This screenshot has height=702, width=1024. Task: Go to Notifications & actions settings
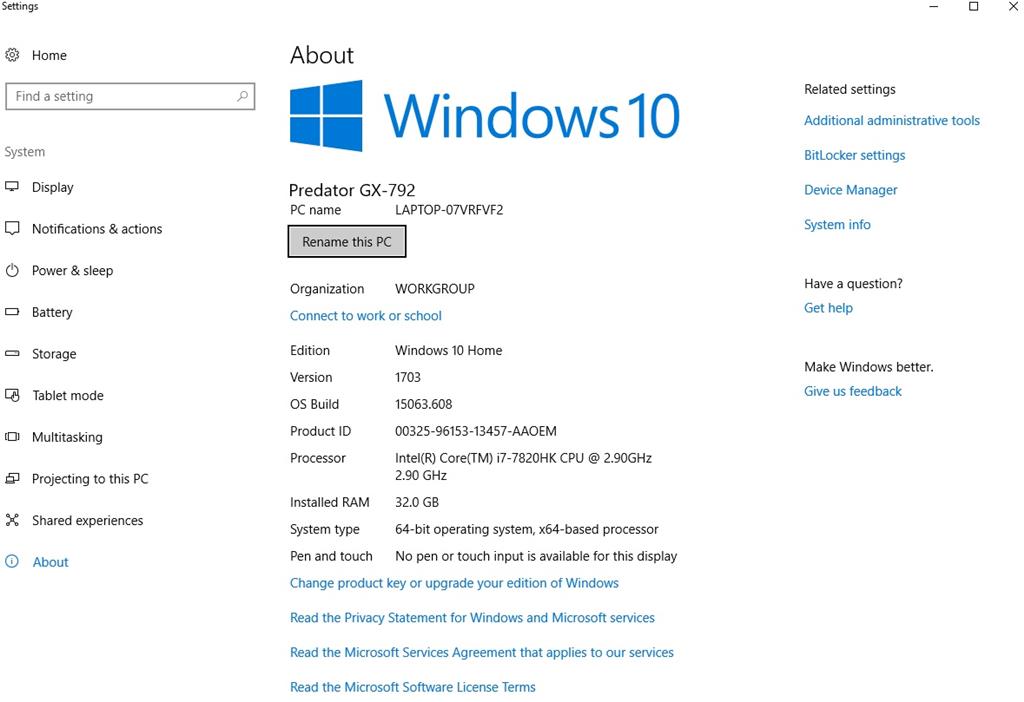[97, 229]
